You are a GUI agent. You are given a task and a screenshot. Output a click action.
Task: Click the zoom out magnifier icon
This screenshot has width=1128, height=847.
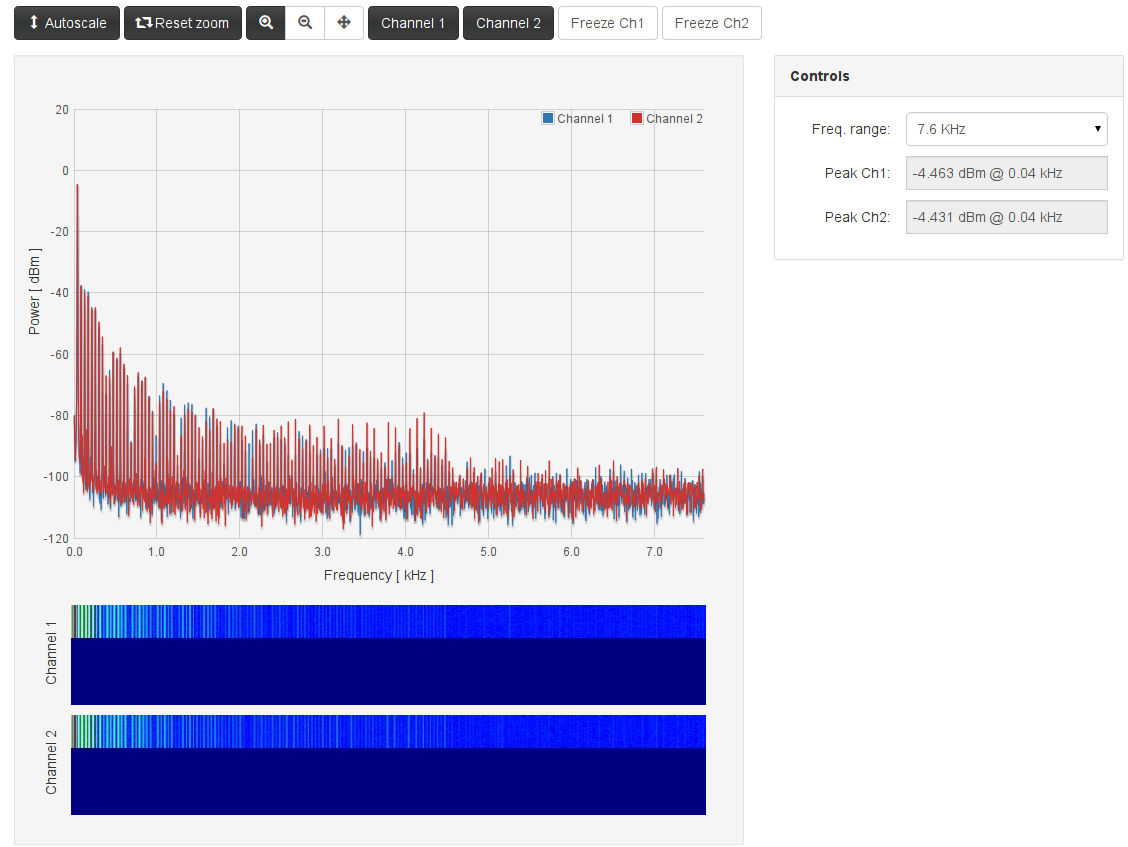[305, 23]
